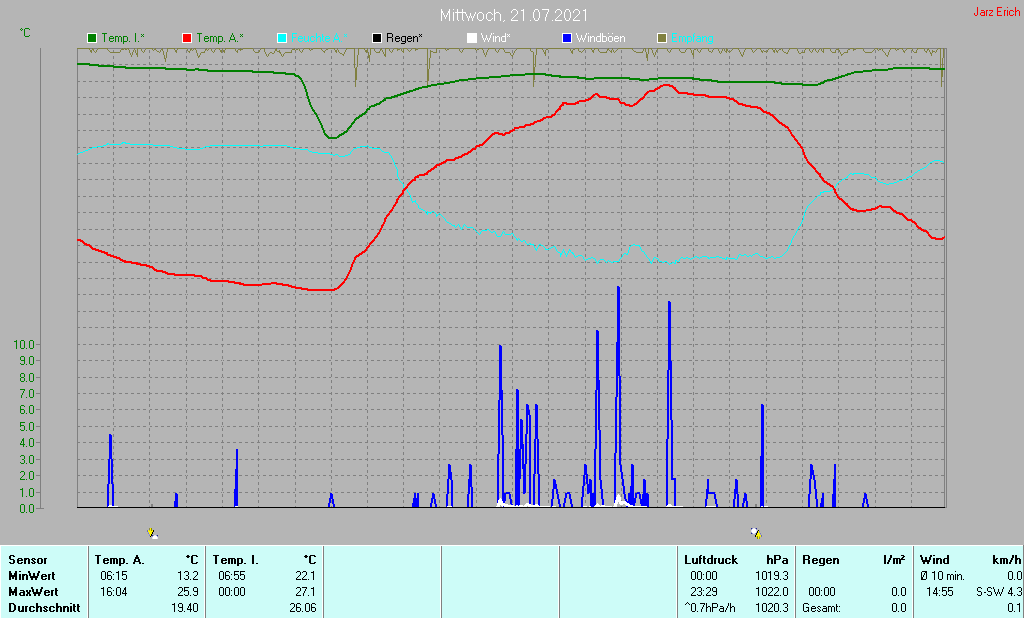Click the 16:04 maximum time value
The image size is (1024, 618).
click(114, 592)
